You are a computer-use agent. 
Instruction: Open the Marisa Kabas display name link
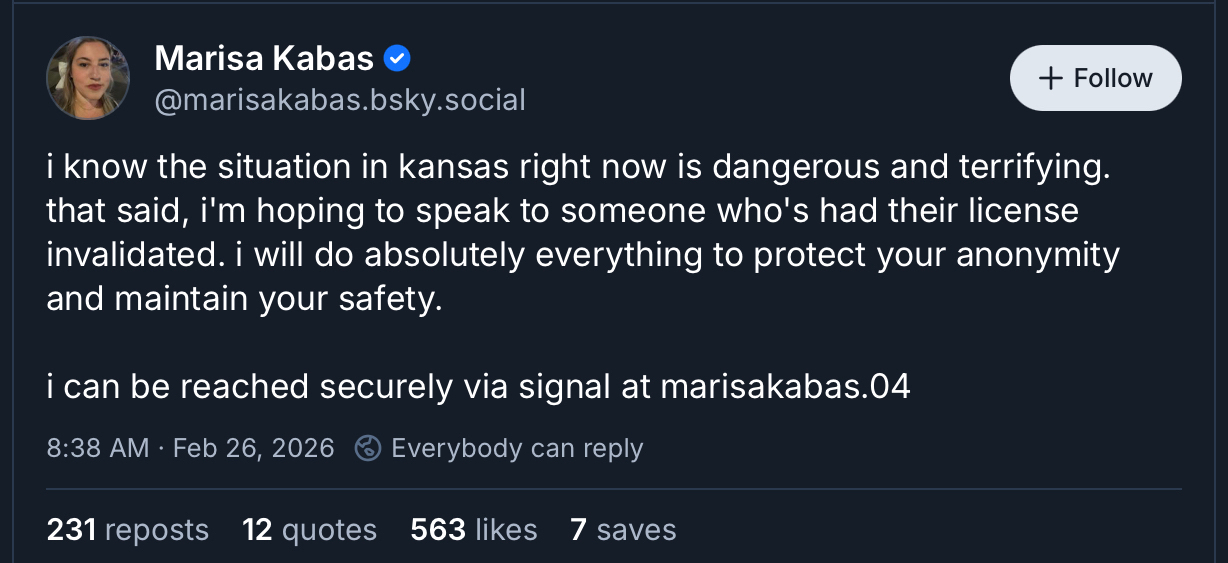click(x=264, y=59)
